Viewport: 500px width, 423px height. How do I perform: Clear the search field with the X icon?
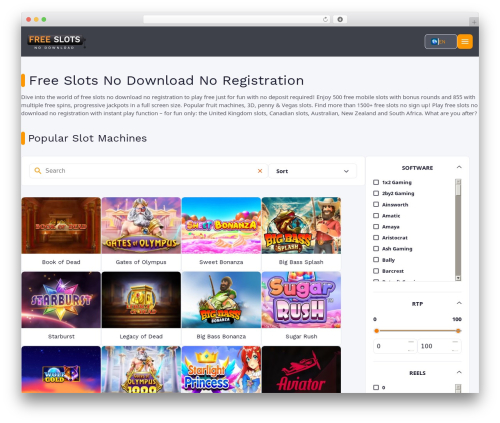[x=260, y=171]
